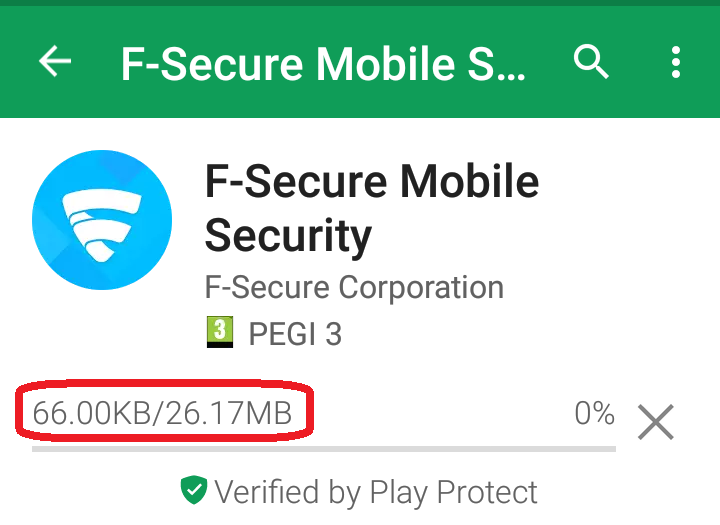Click the download progress bar
This screenshot has height=525, width=720.
coord(324,449)
